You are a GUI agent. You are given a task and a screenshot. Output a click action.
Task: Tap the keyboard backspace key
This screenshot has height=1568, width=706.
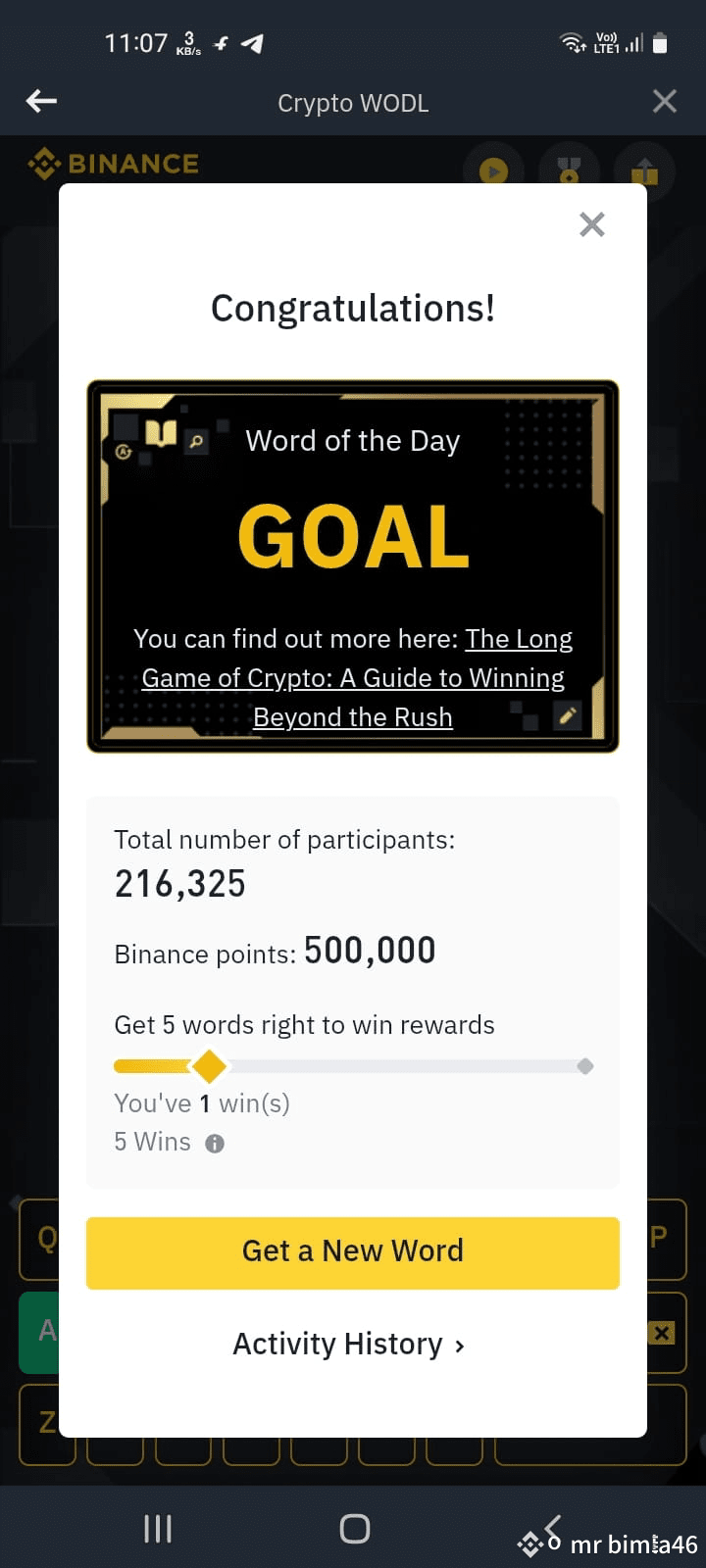coord(661,1333)
